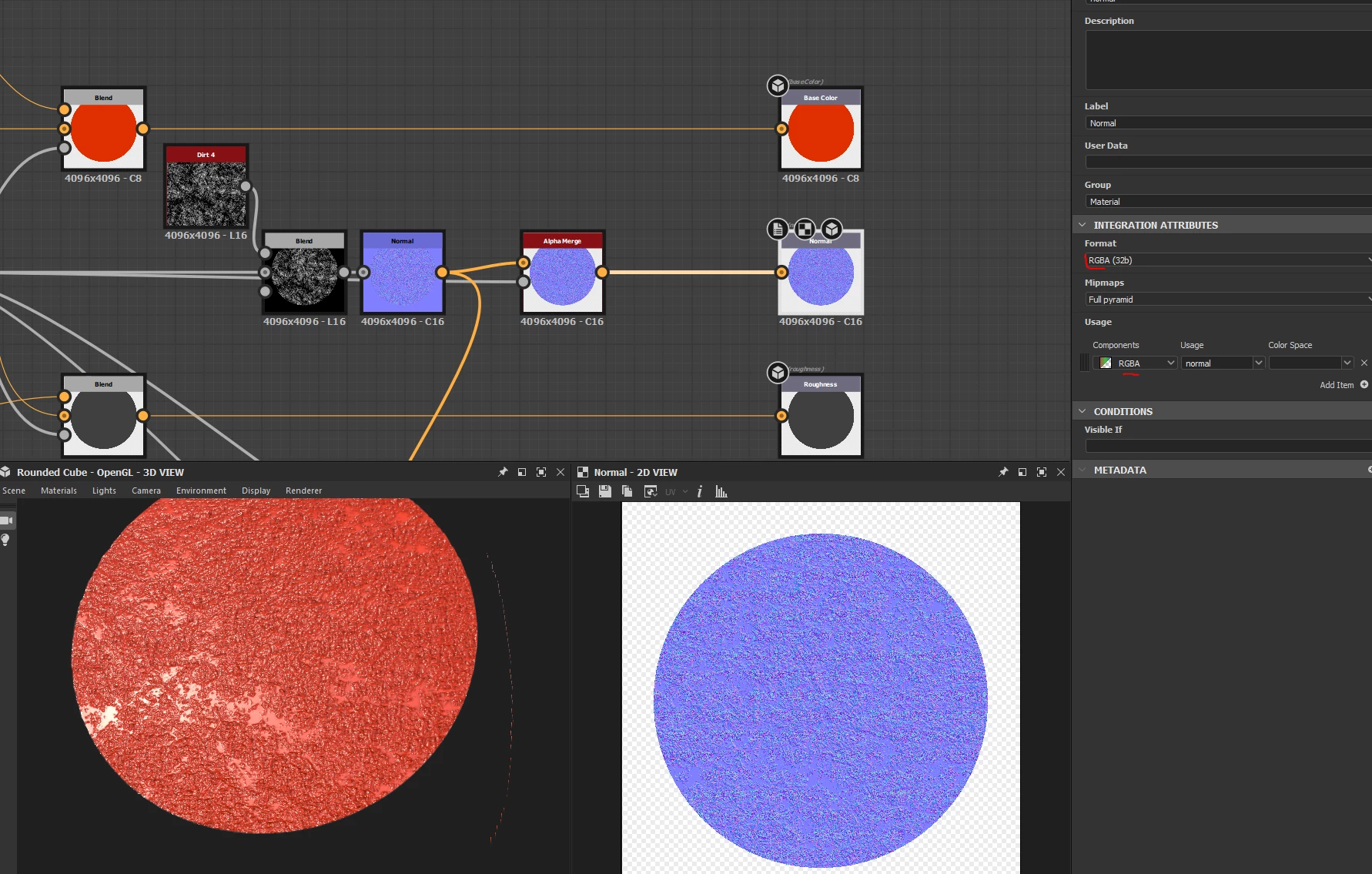1372x874 pixels.
Task: Click the 2D view checker badge on Normal output node
Action: (805, 229)
